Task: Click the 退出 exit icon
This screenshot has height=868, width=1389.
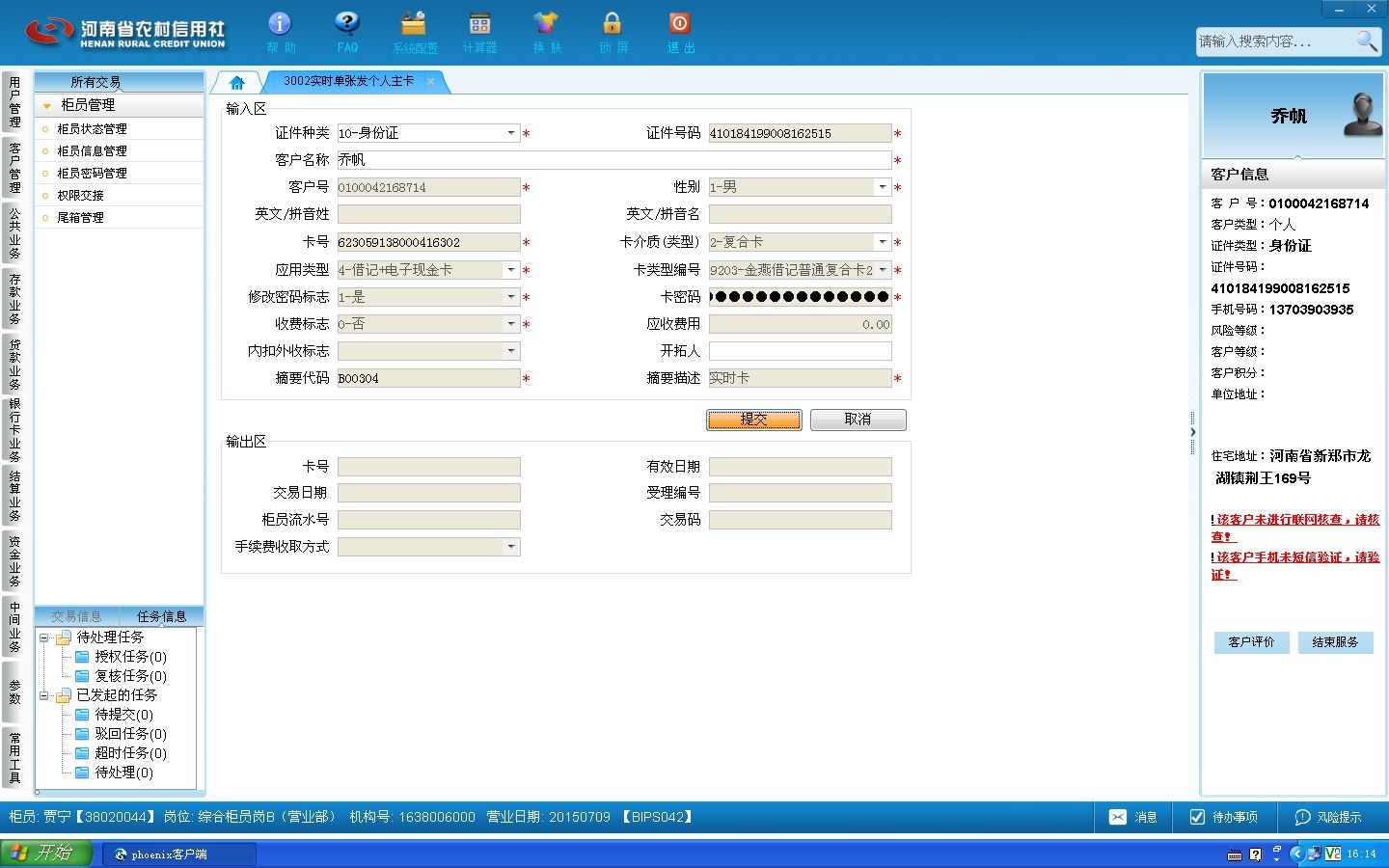Action: coord(679,24)
